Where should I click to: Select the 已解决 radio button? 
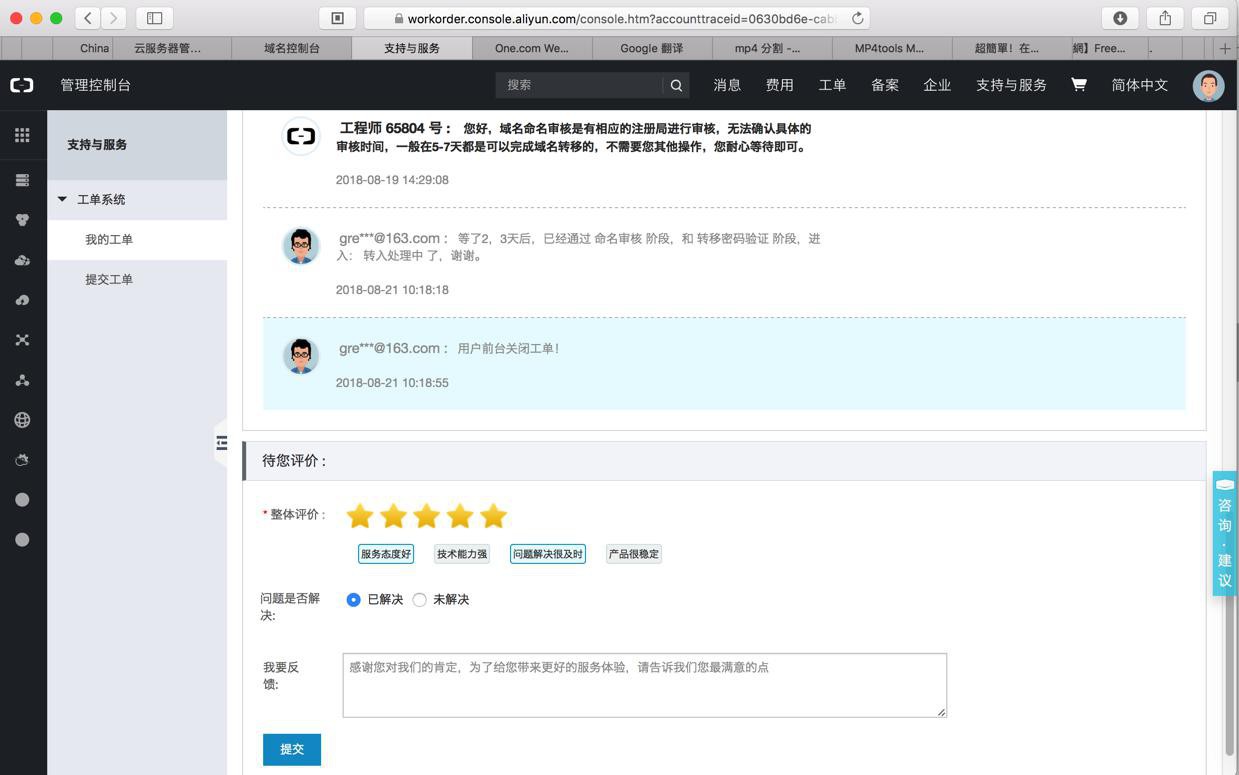(353, 600)
